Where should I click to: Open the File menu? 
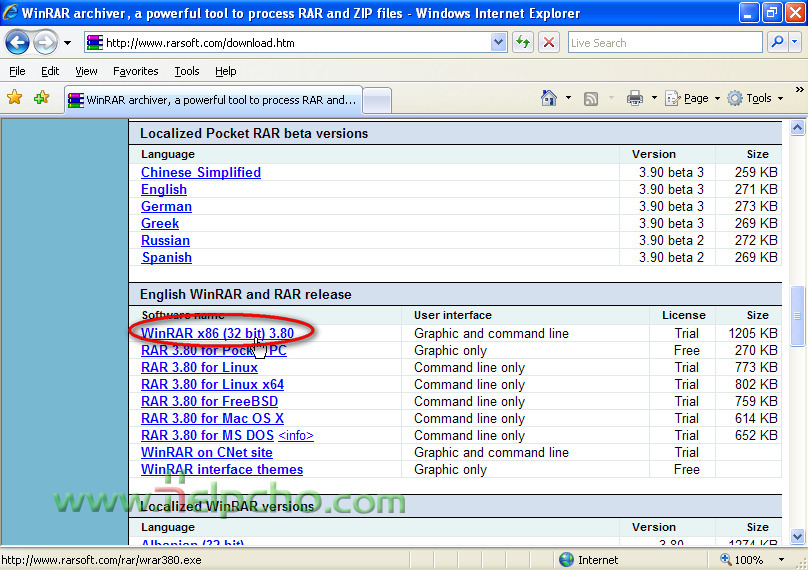click(17, 71)
